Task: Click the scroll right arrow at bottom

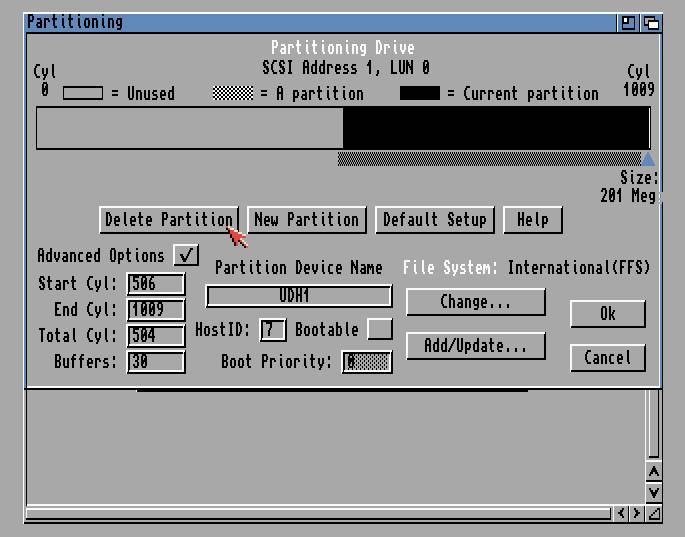Action: (637, 513)
